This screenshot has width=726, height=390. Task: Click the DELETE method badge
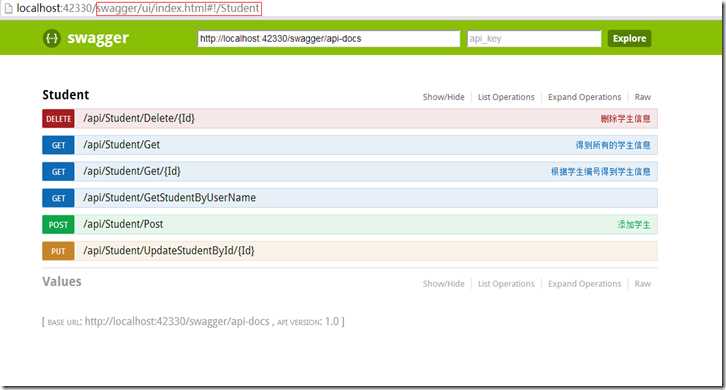58,119
